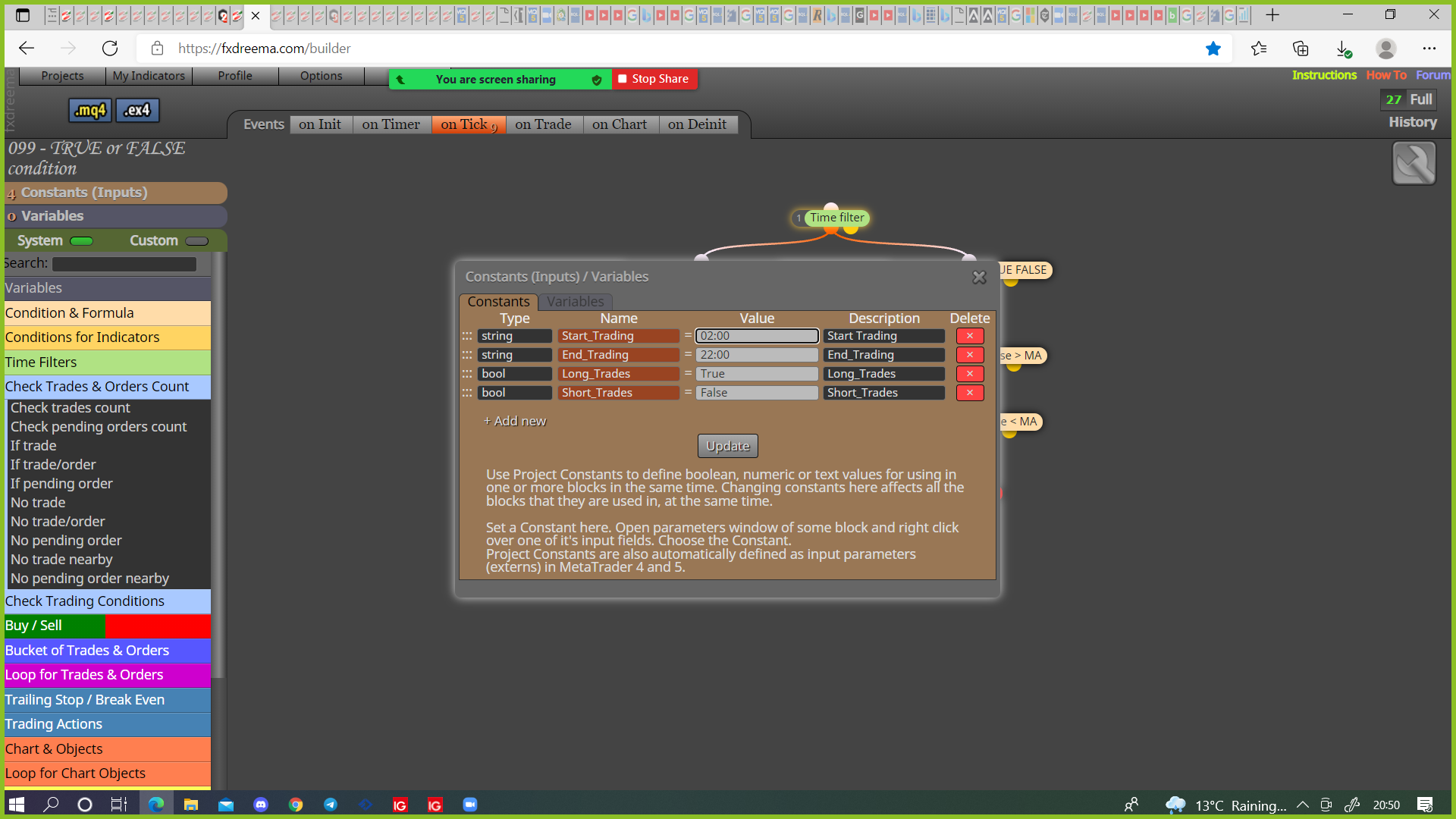Launch Discord from the taskbar
The image size is (1456, 819).
click(x=261, y=805)
